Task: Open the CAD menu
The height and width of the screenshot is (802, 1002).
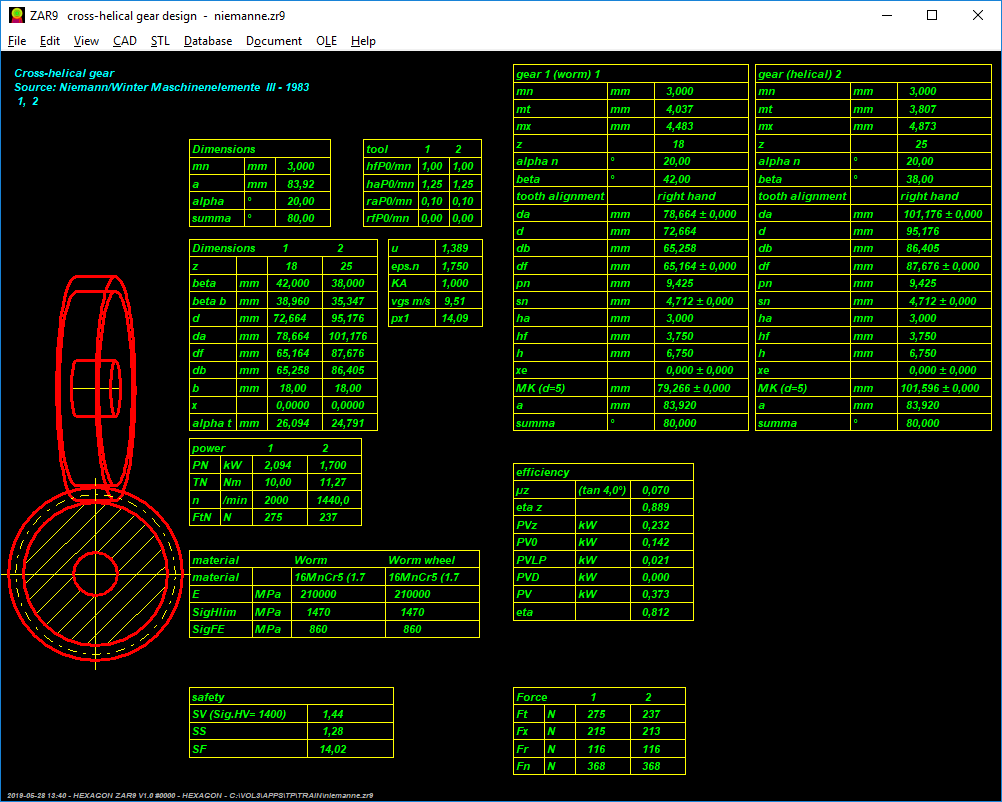Action: point(125,41)
